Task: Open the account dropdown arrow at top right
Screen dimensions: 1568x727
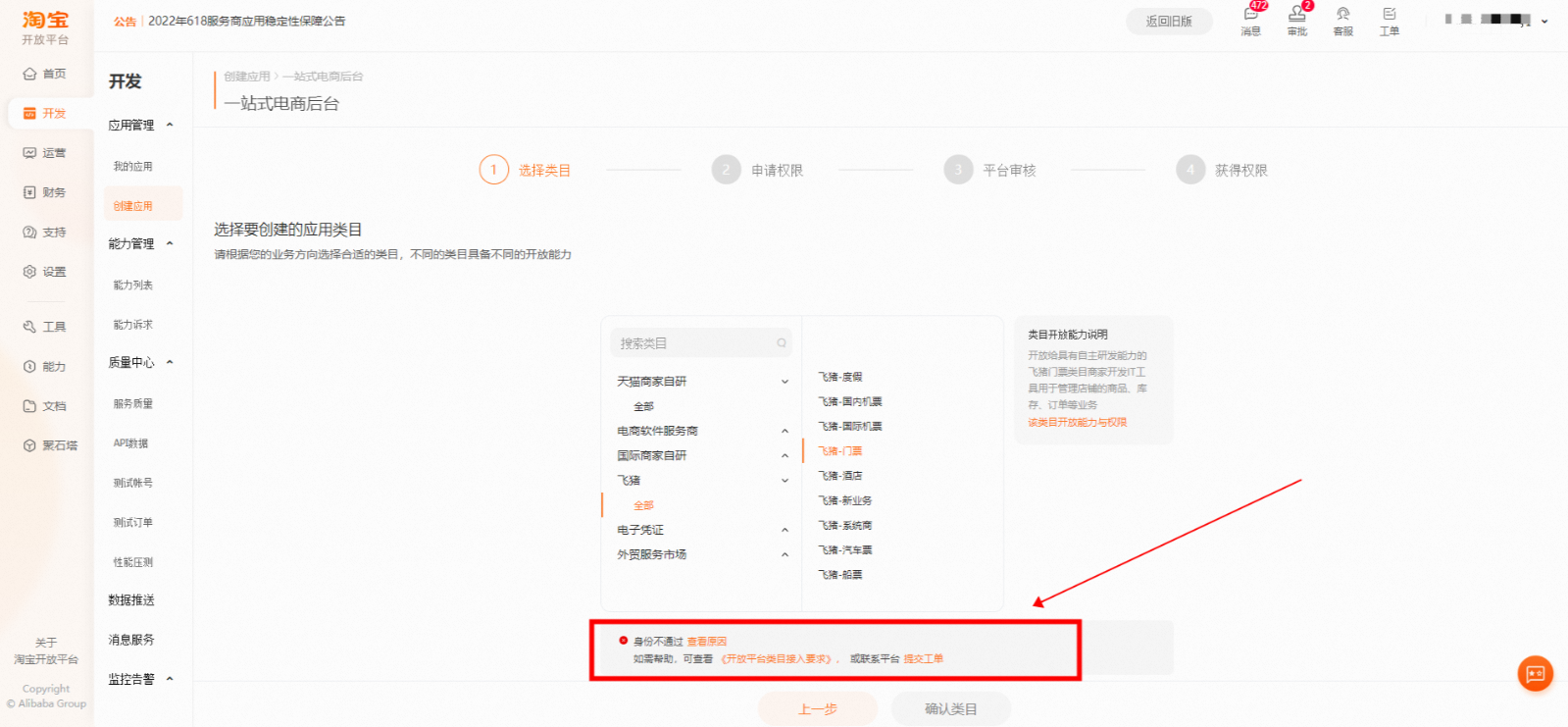Action: coord(1544,21)
